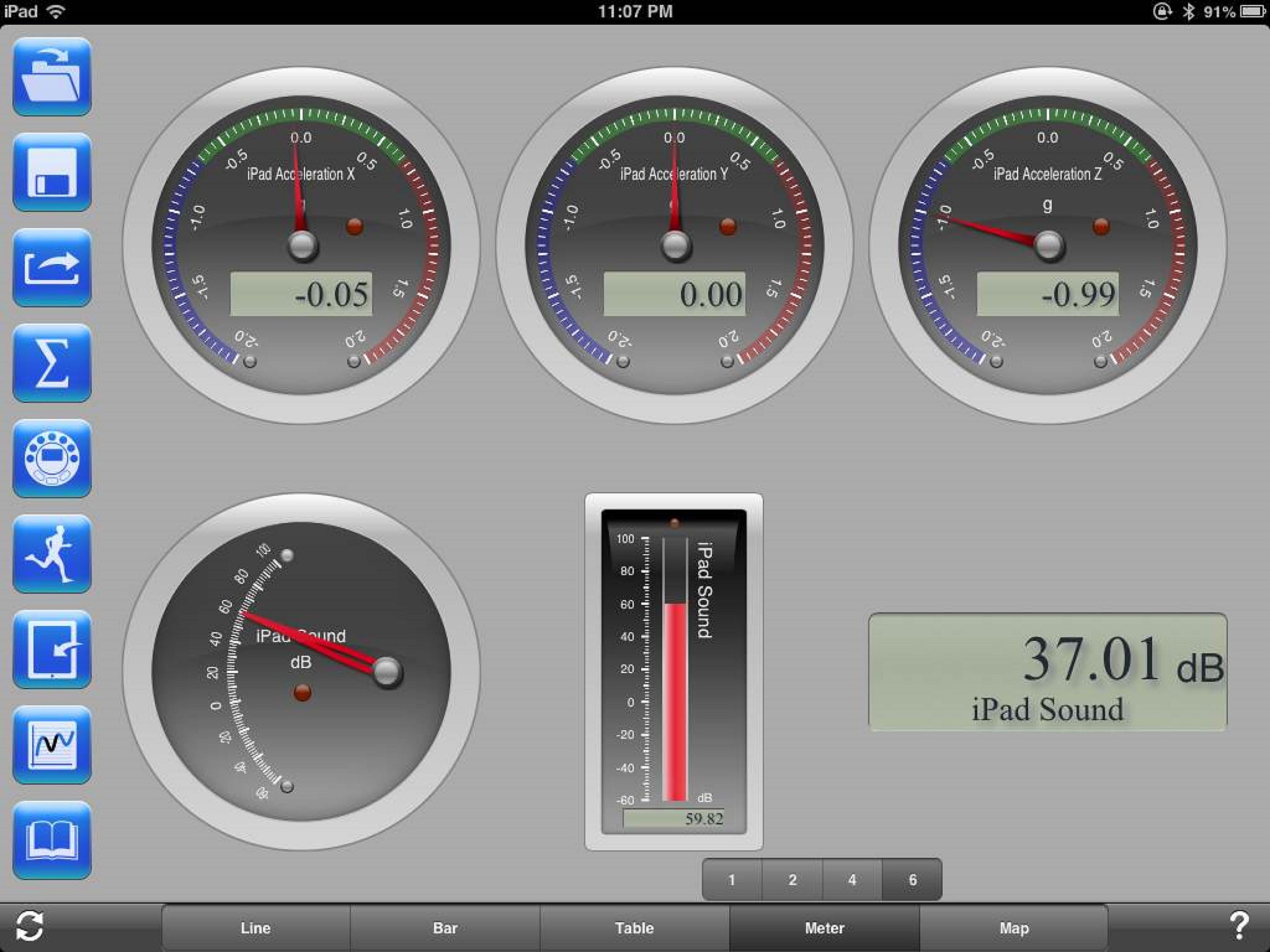Tap the 59.82 value under bar meter
The width and height of the screenshot is (1270, 952).
pos(674,818)
